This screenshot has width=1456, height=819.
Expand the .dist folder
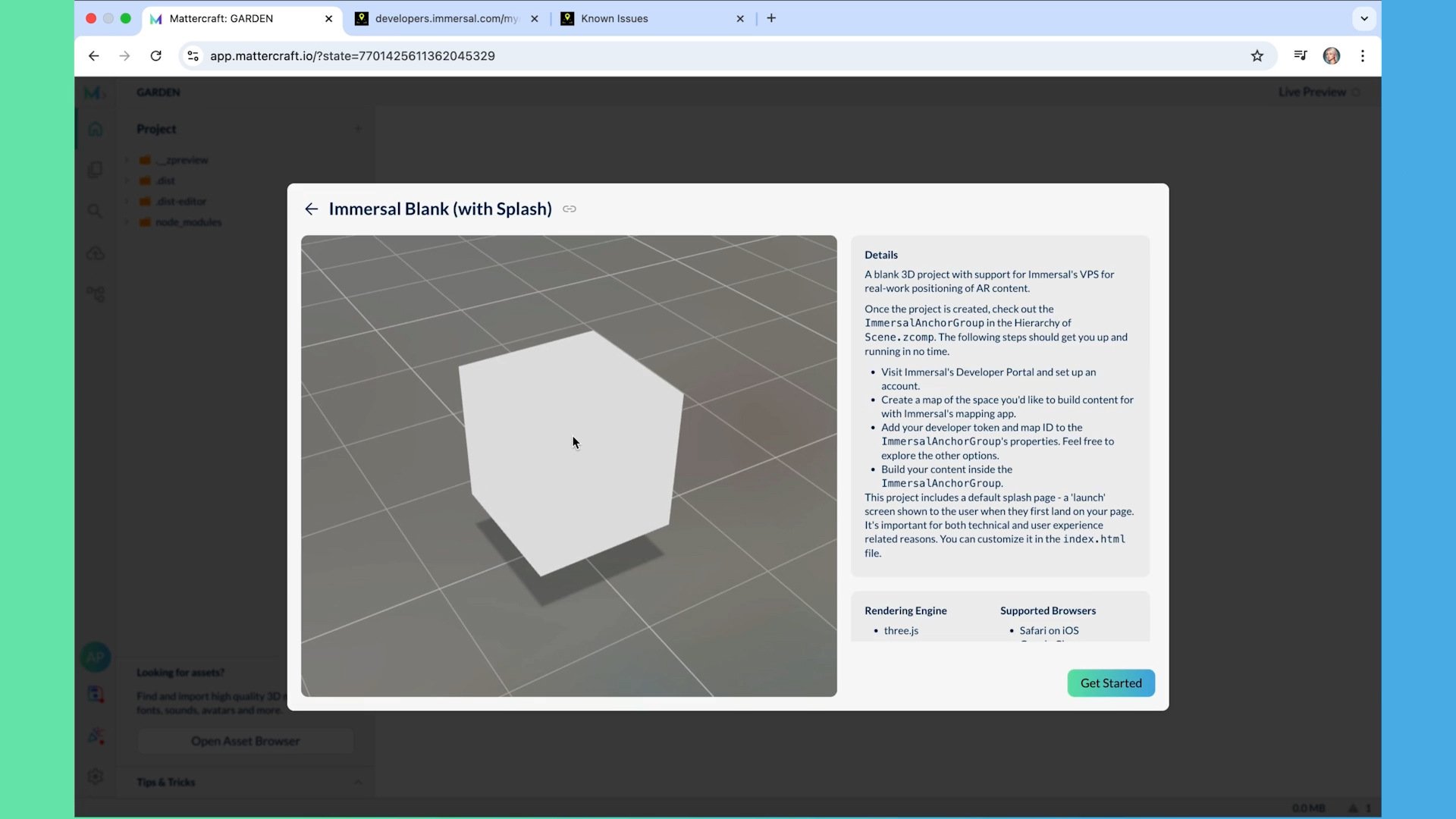(127, 180)
